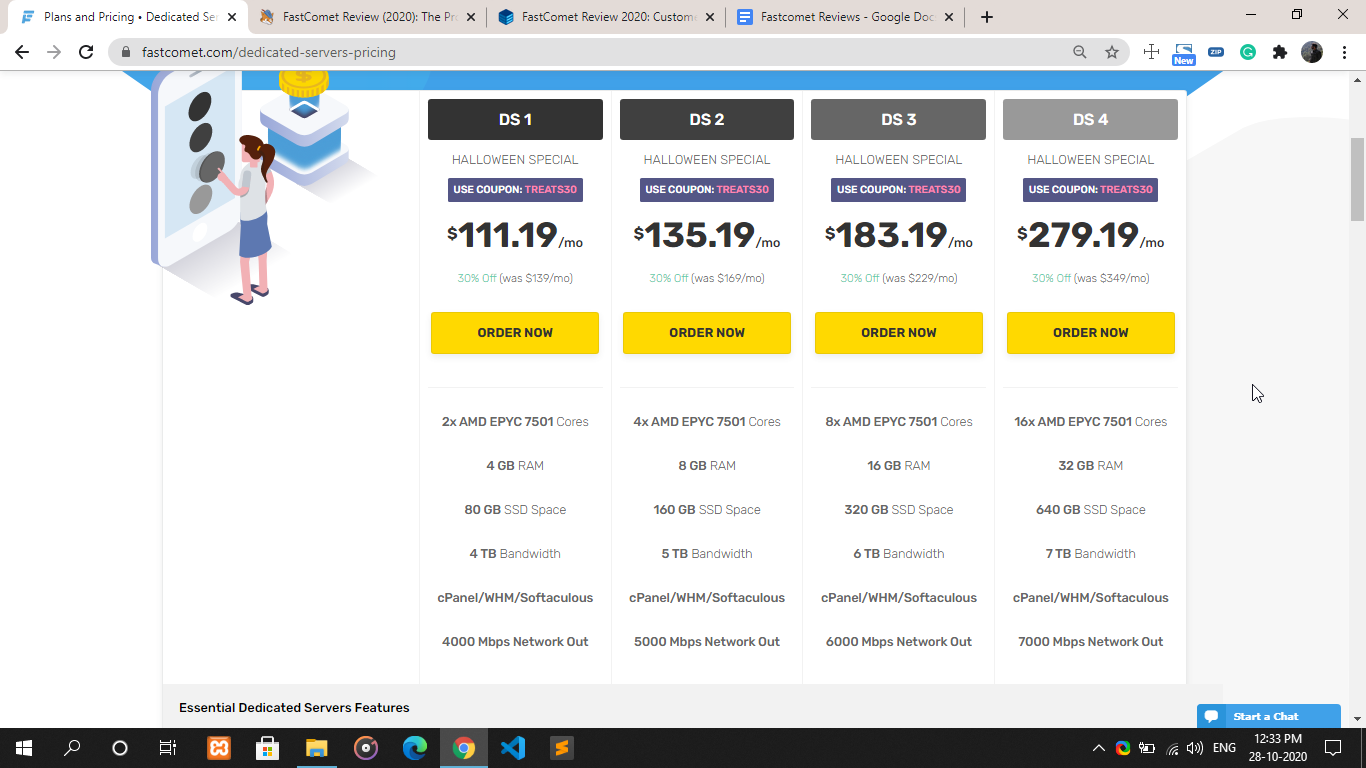The height and width of the screenshot is (768, 1366).
Task: Click the crosshair move extension icon
Action: point(1151,52)
